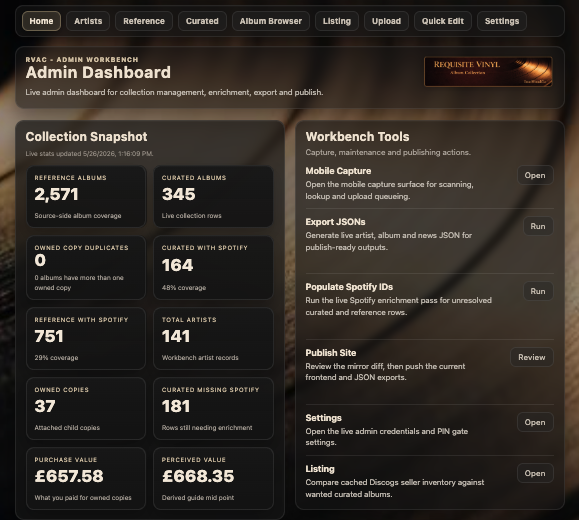Click the Purchase Value £657.58 figure
The width and height of the screenshot is (579, 520).
(x=69, y=476)
